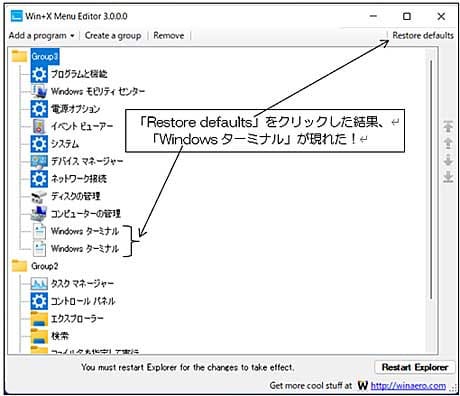Click the ディスクの管理 icon

pos(39,196)
